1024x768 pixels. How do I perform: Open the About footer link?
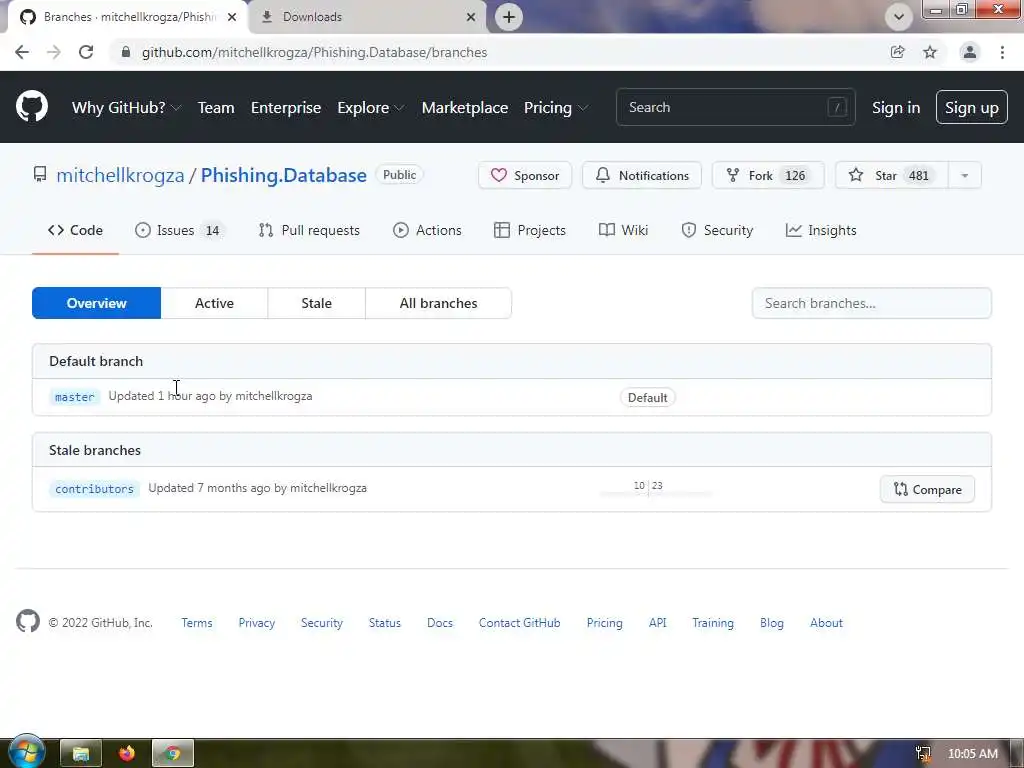pos(826,623)
